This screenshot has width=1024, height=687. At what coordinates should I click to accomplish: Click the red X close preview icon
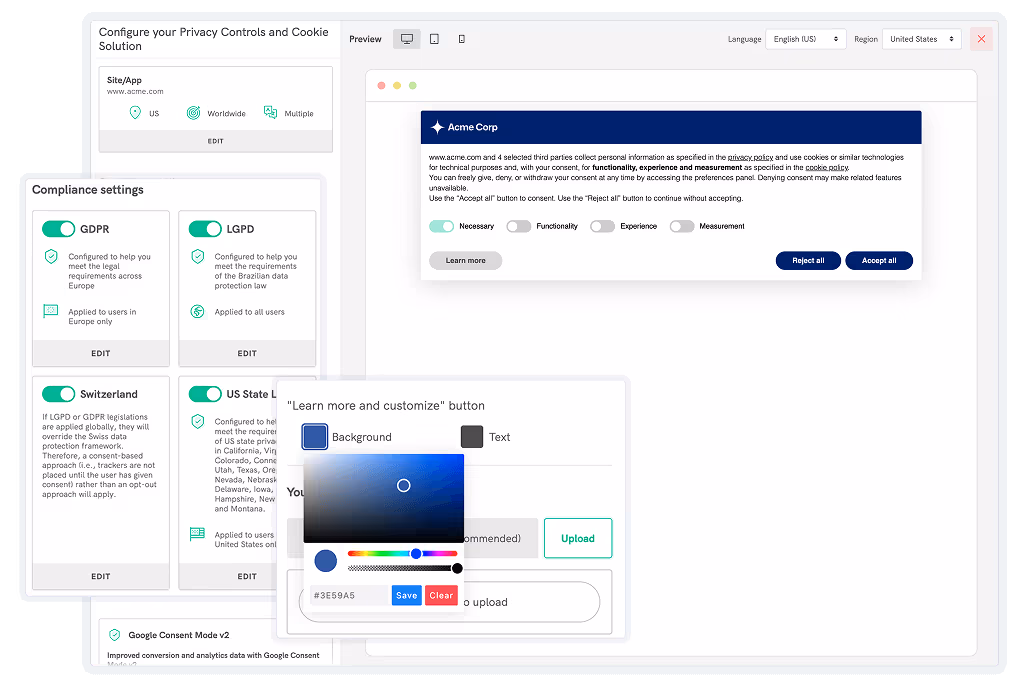click(x=981, y=39)
